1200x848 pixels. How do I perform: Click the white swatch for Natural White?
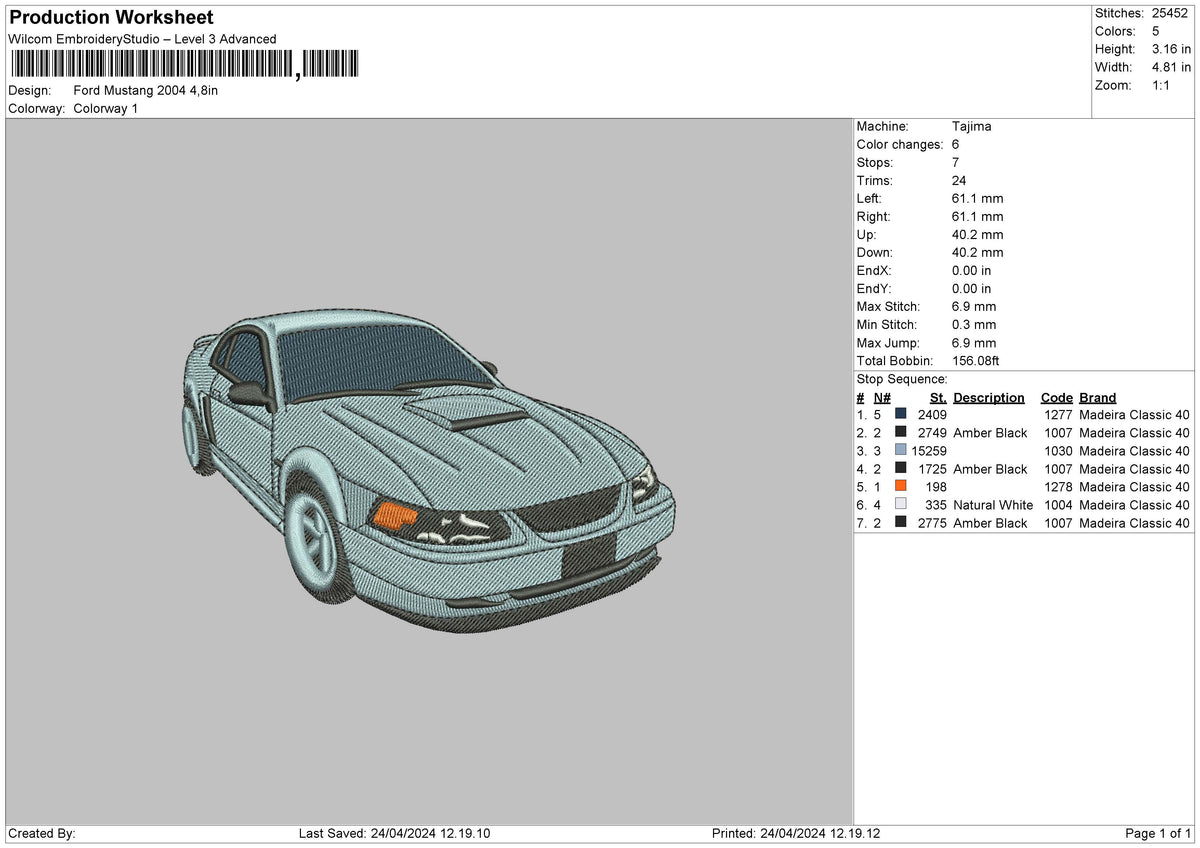pos(901,504)
